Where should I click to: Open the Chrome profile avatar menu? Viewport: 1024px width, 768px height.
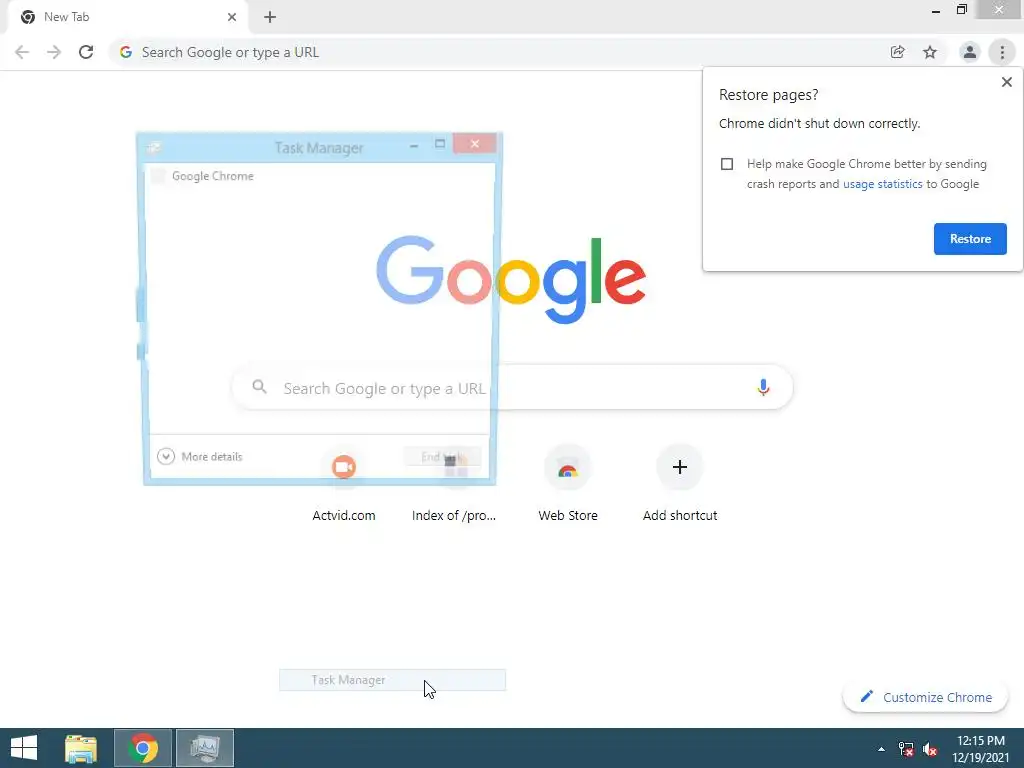tap(970, 52)
